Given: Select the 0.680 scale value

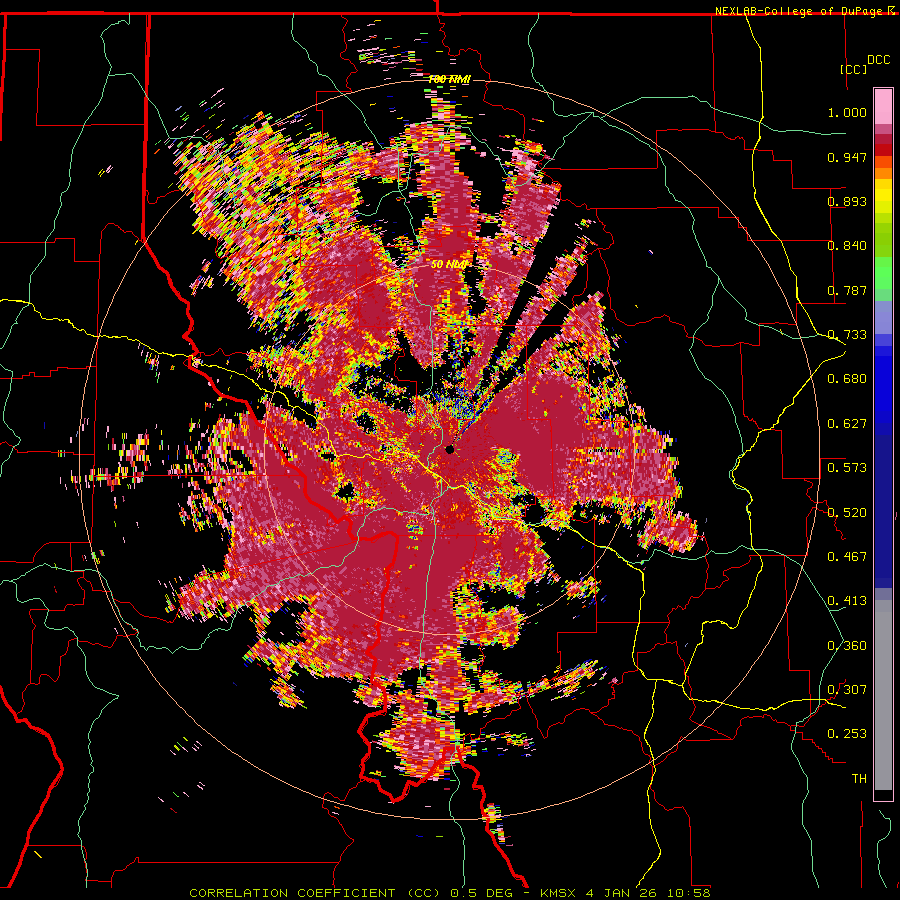Looking at the screenshot, I should (847, 379).
